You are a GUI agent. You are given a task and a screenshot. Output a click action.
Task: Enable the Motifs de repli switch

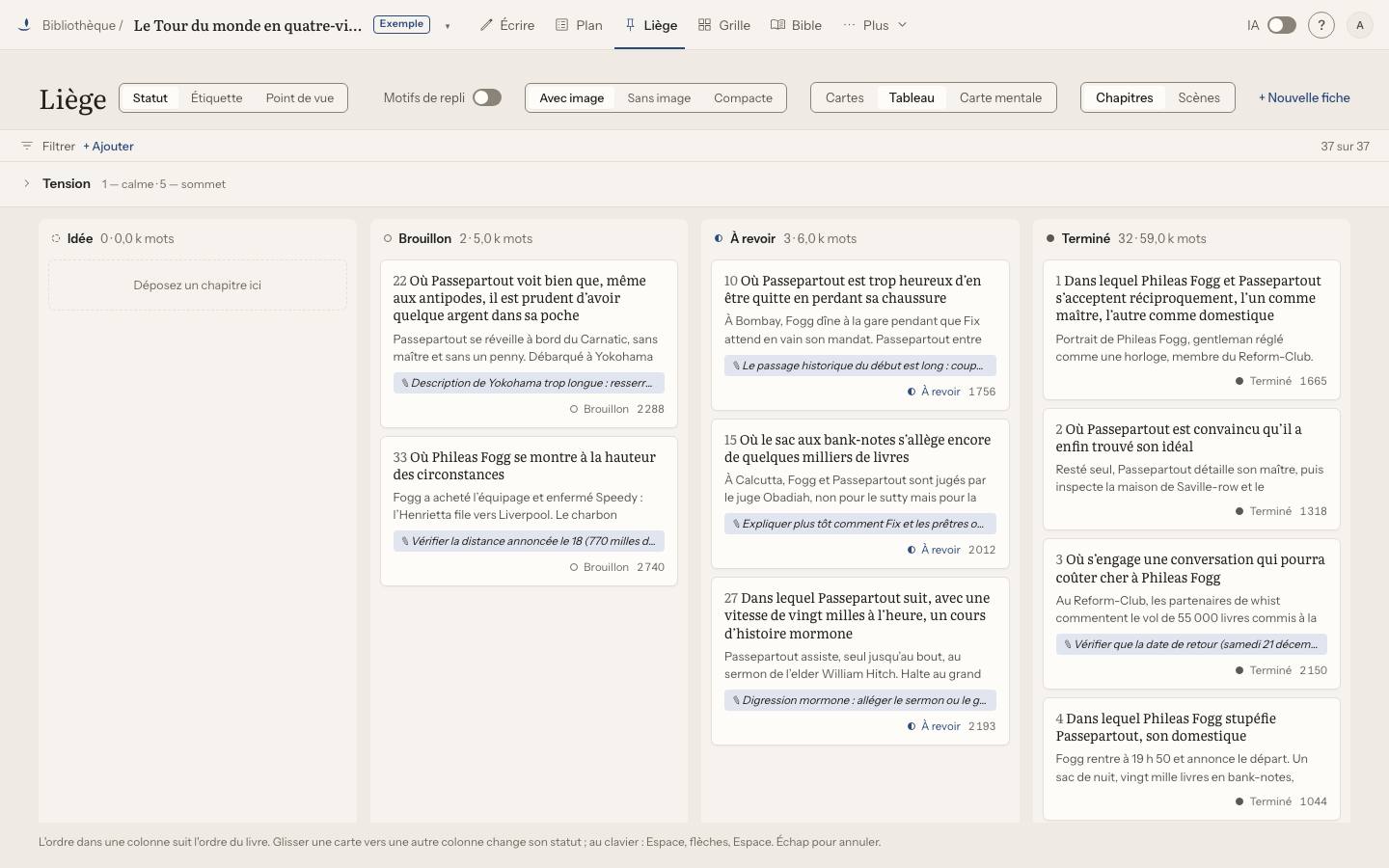click(487, 97)
